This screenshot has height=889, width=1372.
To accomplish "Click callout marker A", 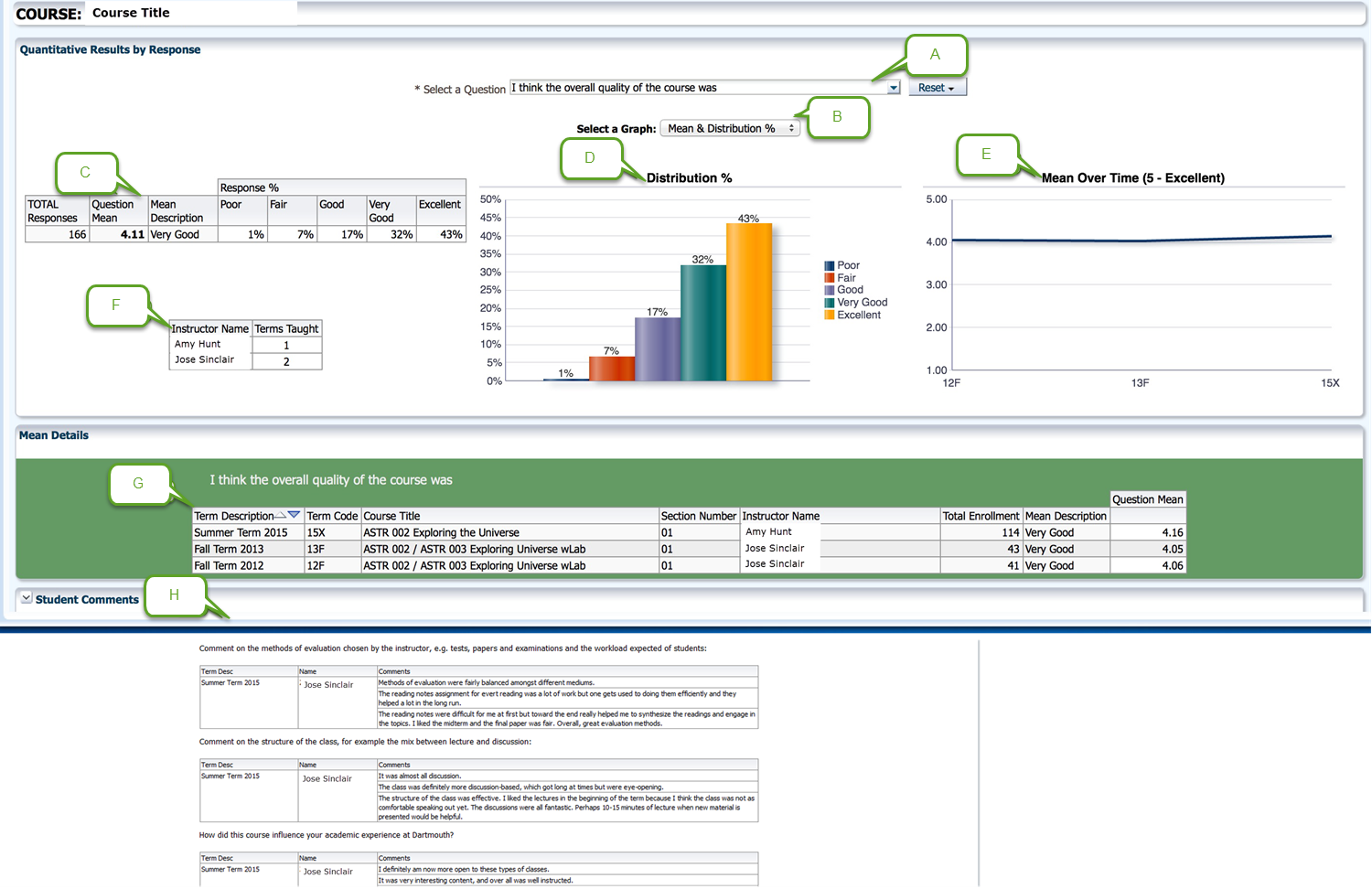I will (x=935, y=55).
